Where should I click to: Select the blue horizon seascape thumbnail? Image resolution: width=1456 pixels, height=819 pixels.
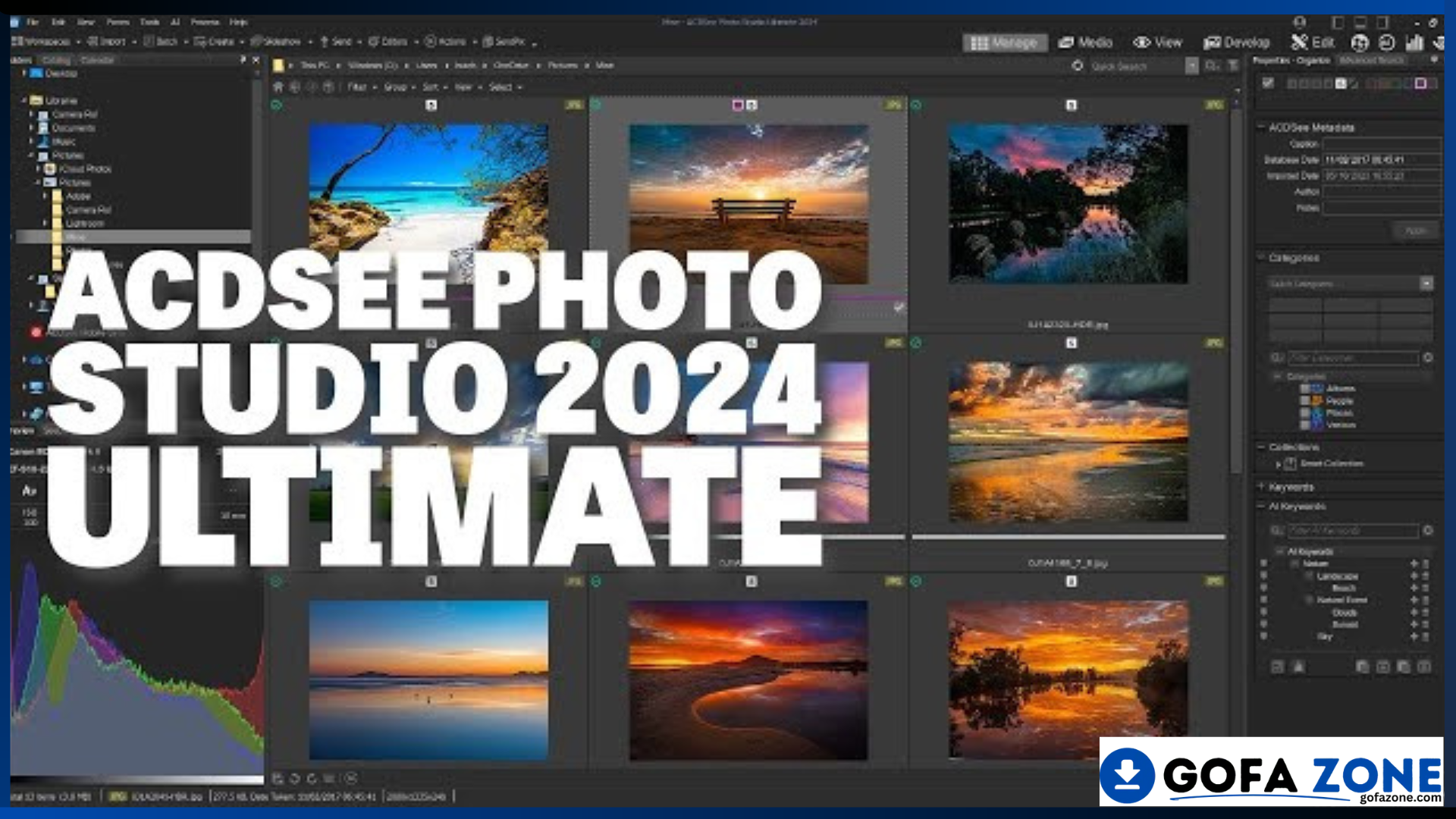(428, 680)
